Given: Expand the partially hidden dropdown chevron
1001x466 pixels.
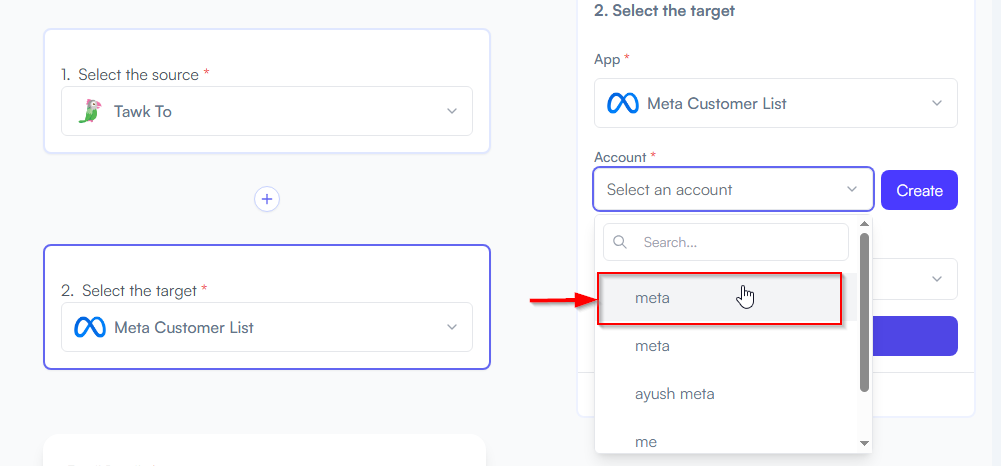Looking at the screenshot, I should (937, 279).
